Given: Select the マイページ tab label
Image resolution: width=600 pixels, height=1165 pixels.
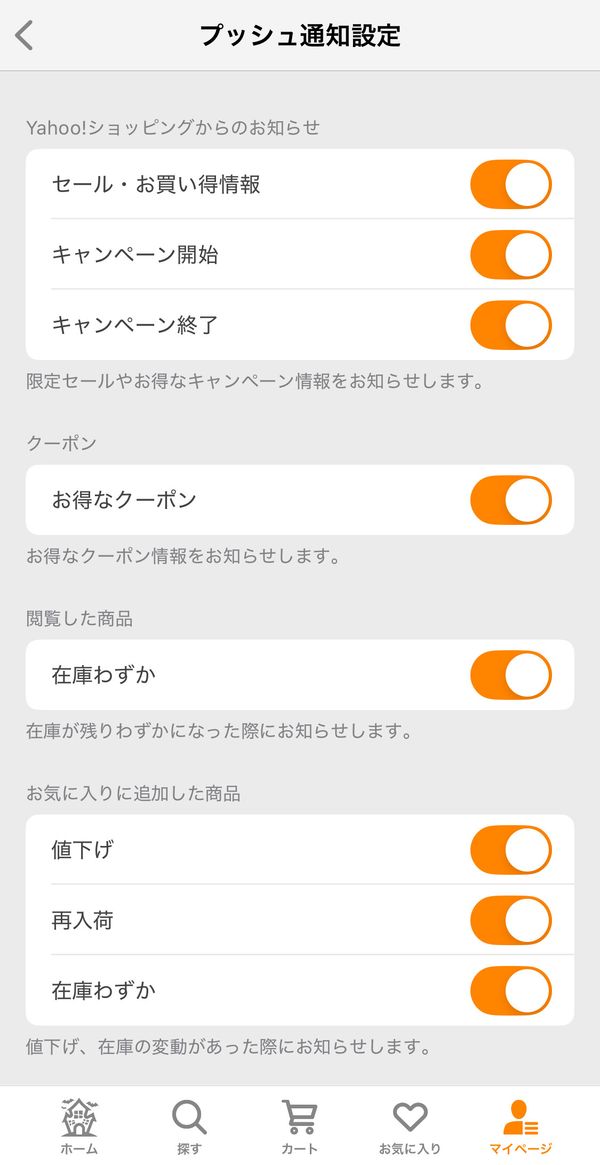Looking at the screenshot, I should click(x=521, y=1149).
